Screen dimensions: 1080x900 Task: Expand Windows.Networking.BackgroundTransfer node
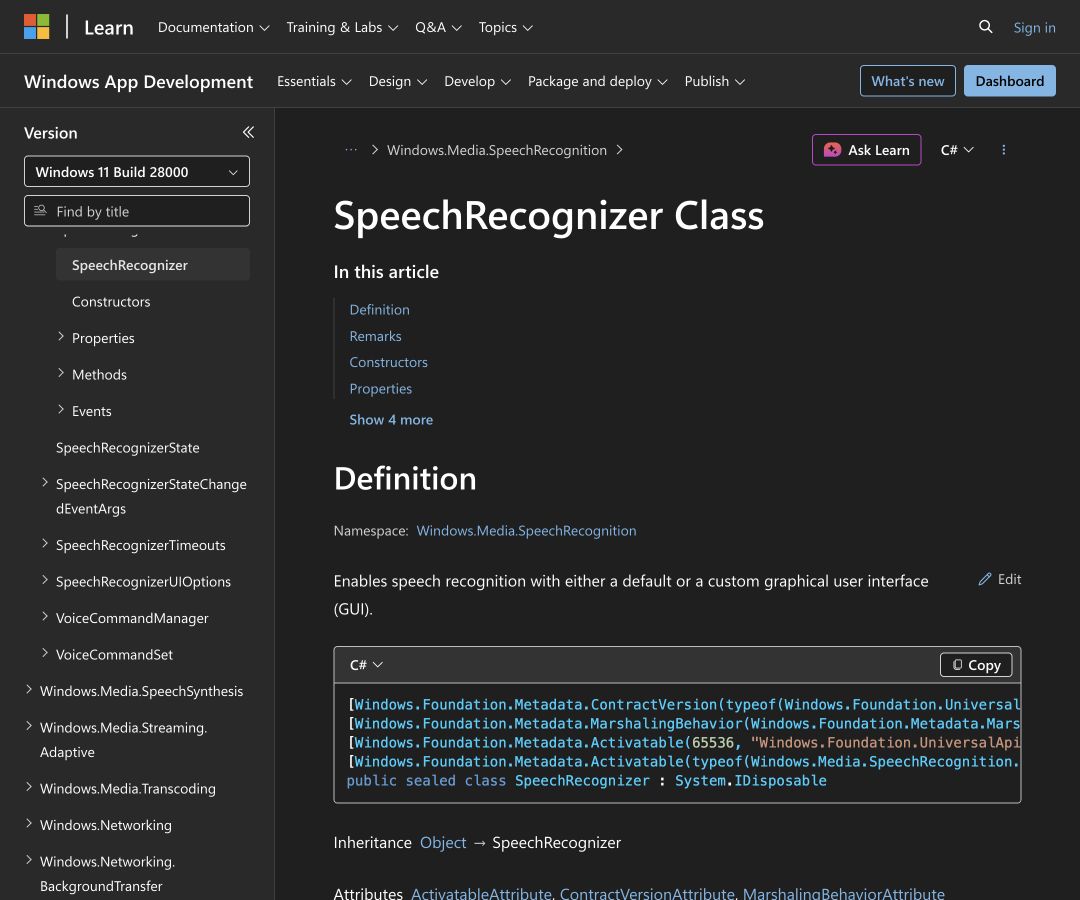coord(29,860)
